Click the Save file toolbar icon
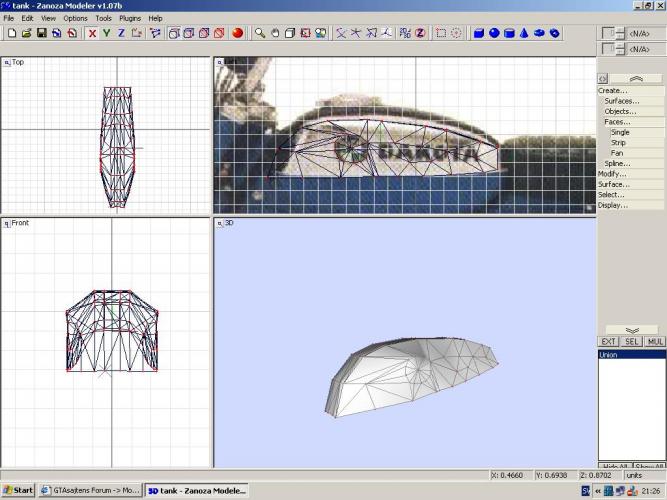The height and width of the screenshot is (500, 667). pyautogui.click(x=42, y=33)
